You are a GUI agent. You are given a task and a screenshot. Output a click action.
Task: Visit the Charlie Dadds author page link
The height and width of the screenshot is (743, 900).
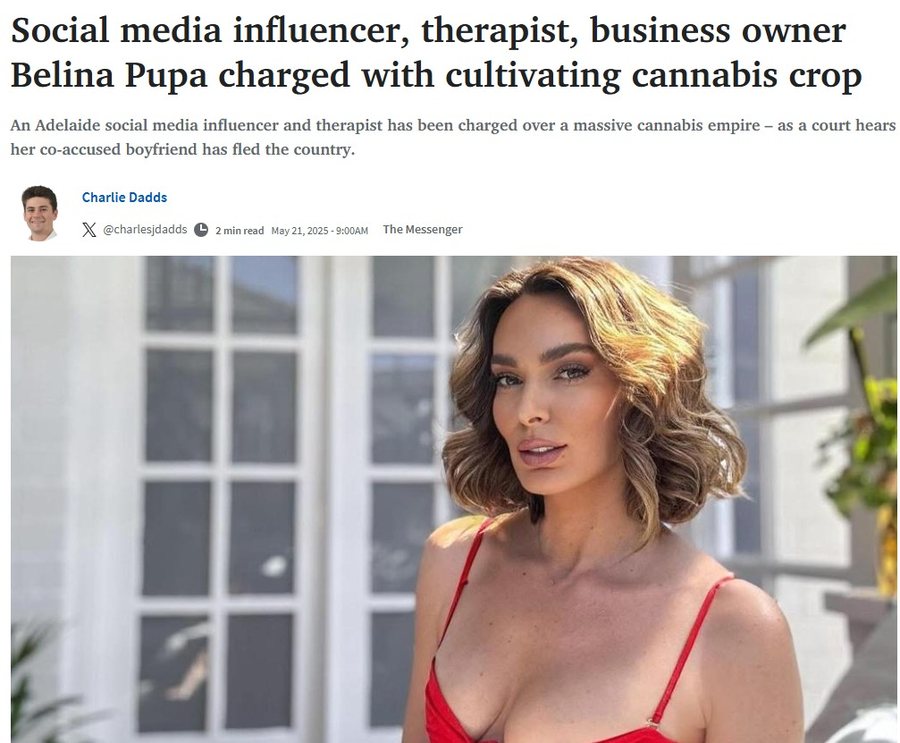(x=125, y=198)
